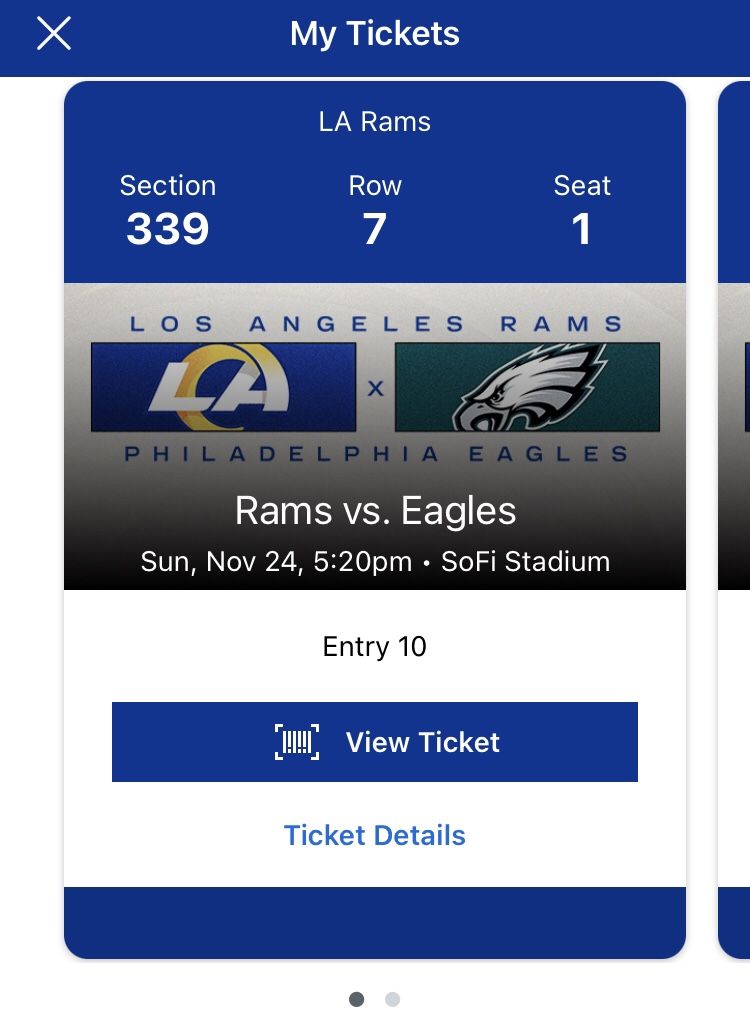Select the second page indicator dot

pos(393,997)
